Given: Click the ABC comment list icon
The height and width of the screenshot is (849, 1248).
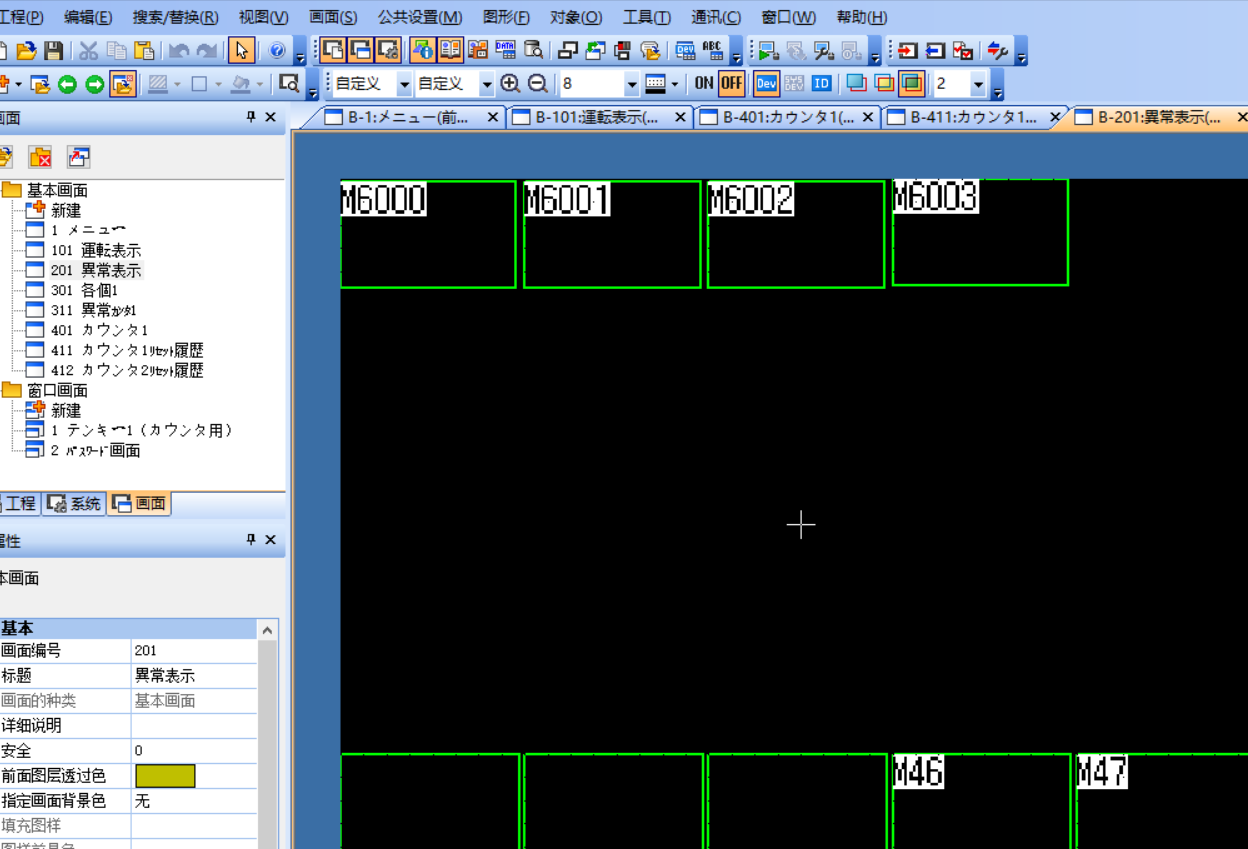Looking at the screenshot, I should click(x=713, y=50).
